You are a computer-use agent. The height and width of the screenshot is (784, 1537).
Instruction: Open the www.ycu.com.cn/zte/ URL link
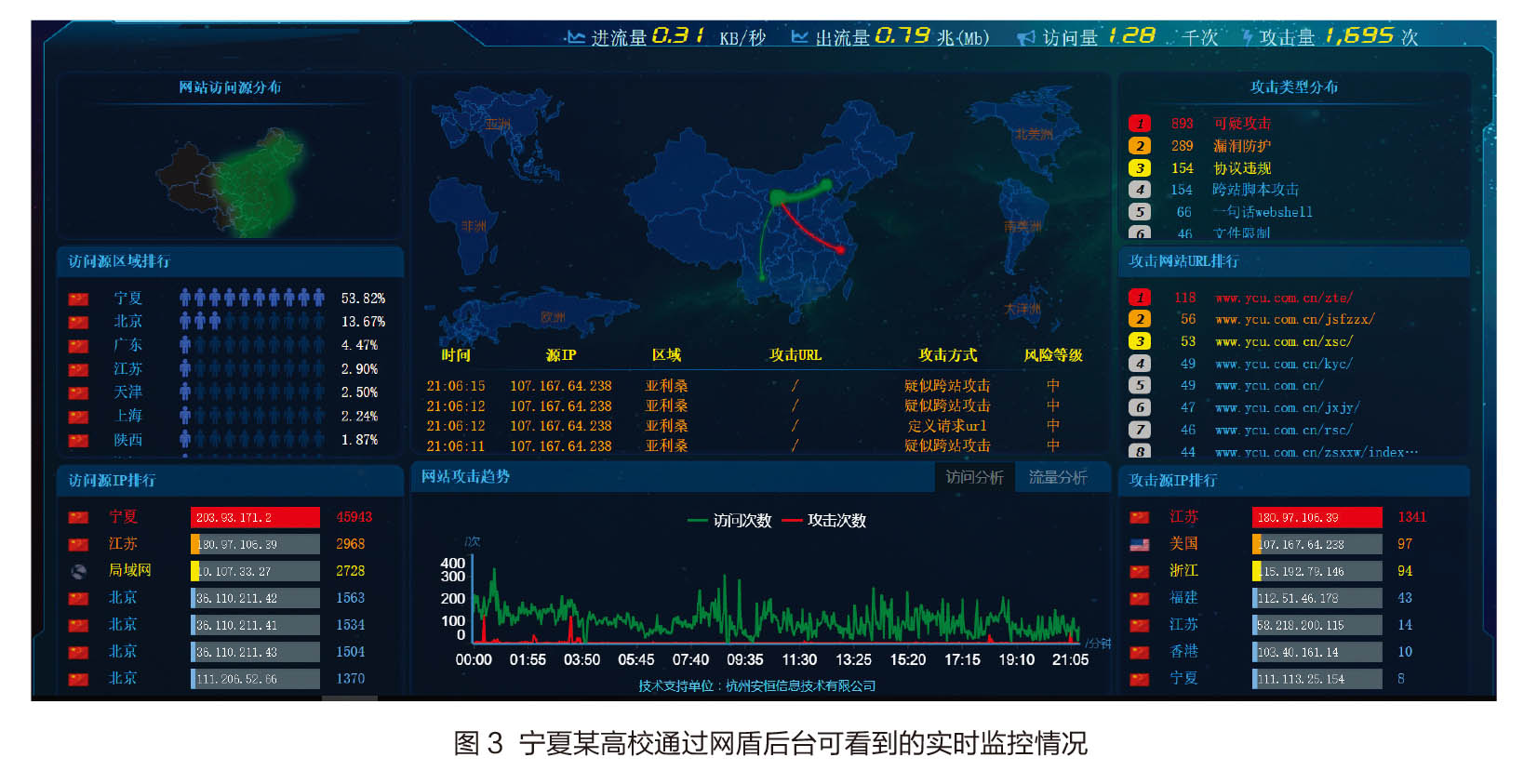click(1283, 298)
